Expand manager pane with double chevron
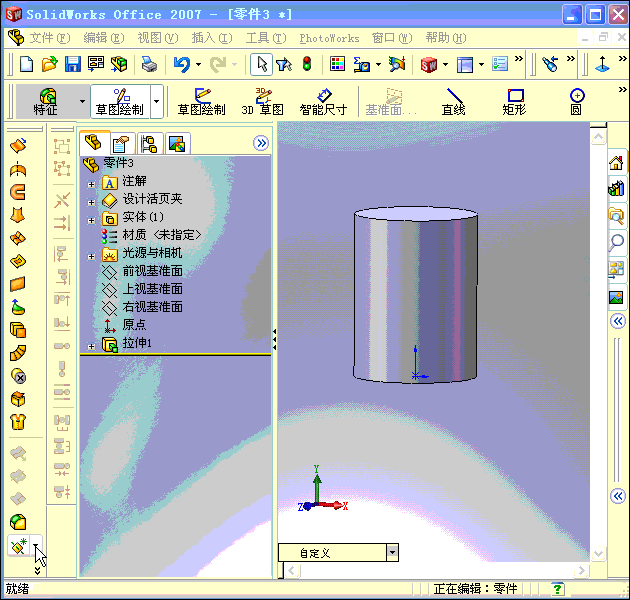 [x=261, y=143]
